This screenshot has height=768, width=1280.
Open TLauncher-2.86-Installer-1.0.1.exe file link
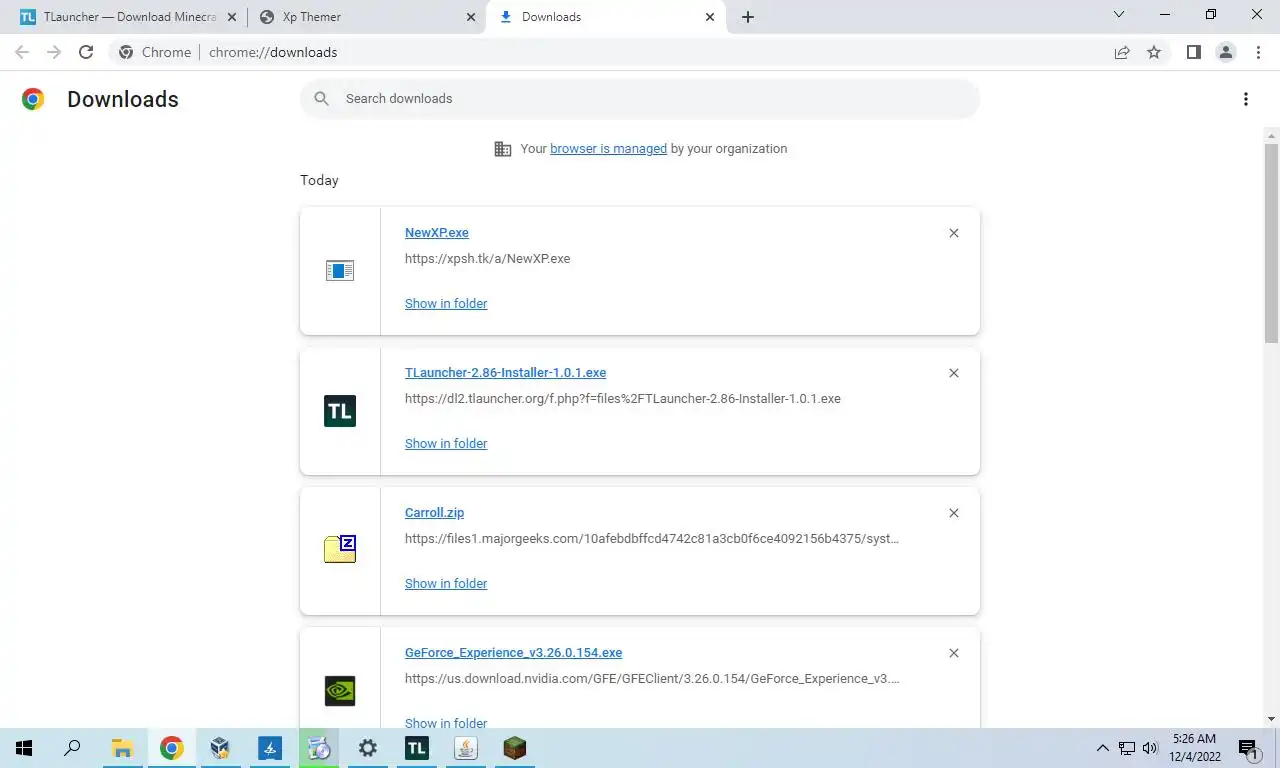pos(505,372)
